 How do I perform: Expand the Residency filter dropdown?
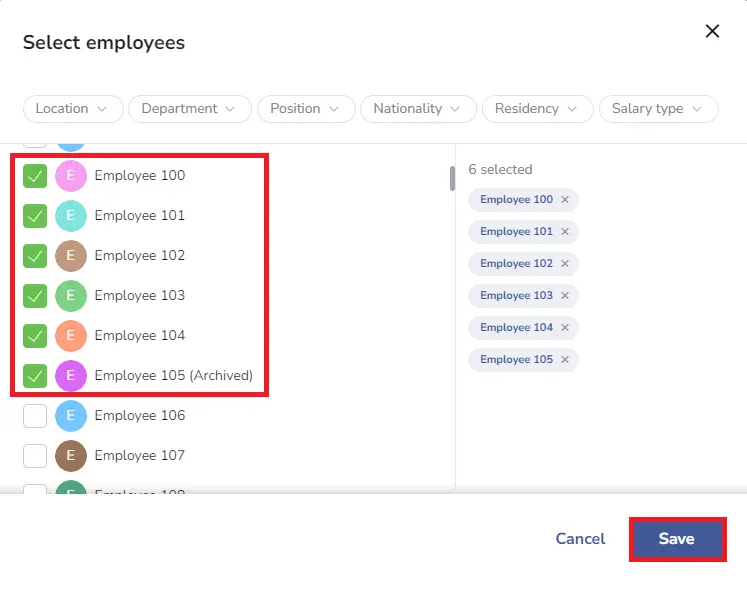tap(537, 109)
